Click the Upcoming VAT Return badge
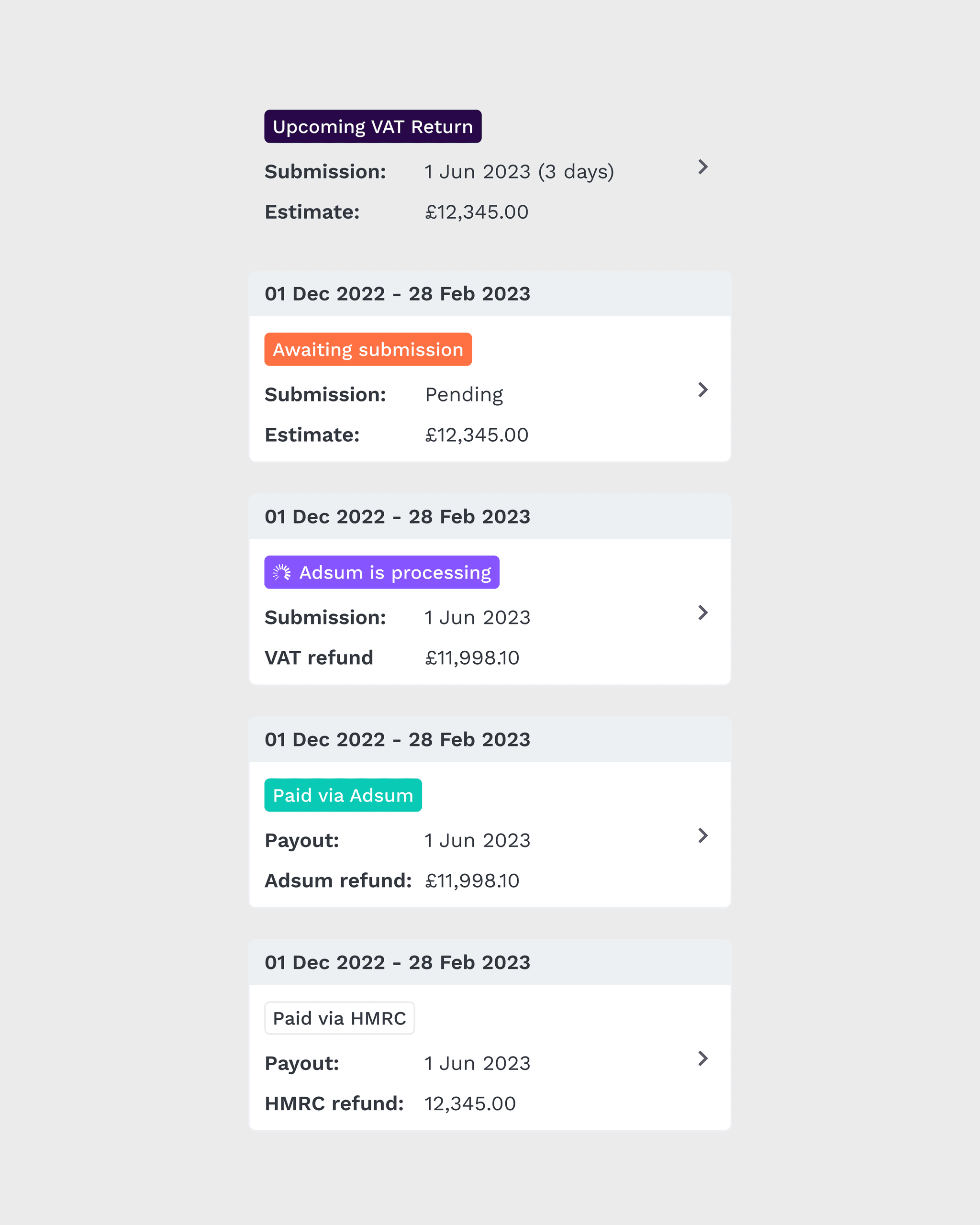Viewport: 980px width, 1225px height. tap(373, 126)
